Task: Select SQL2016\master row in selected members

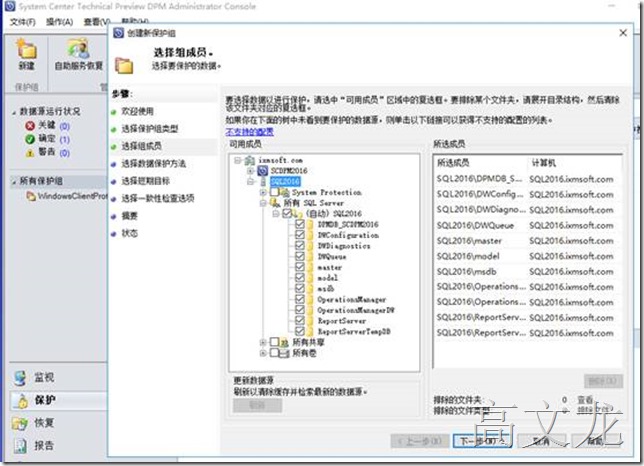Action: pos(527,241)
